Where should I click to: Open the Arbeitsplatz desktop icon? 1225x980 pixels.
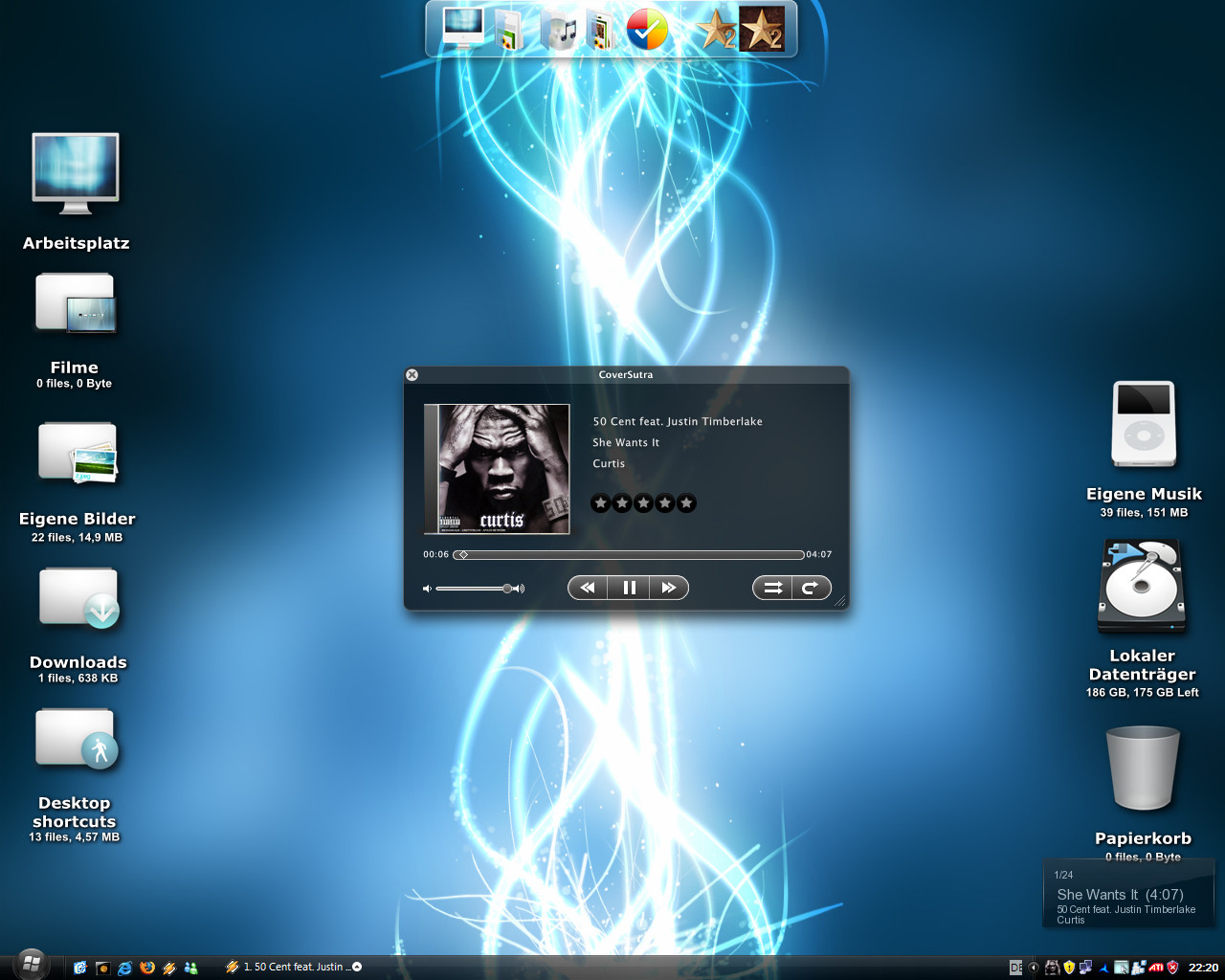(x=76, y=174)
